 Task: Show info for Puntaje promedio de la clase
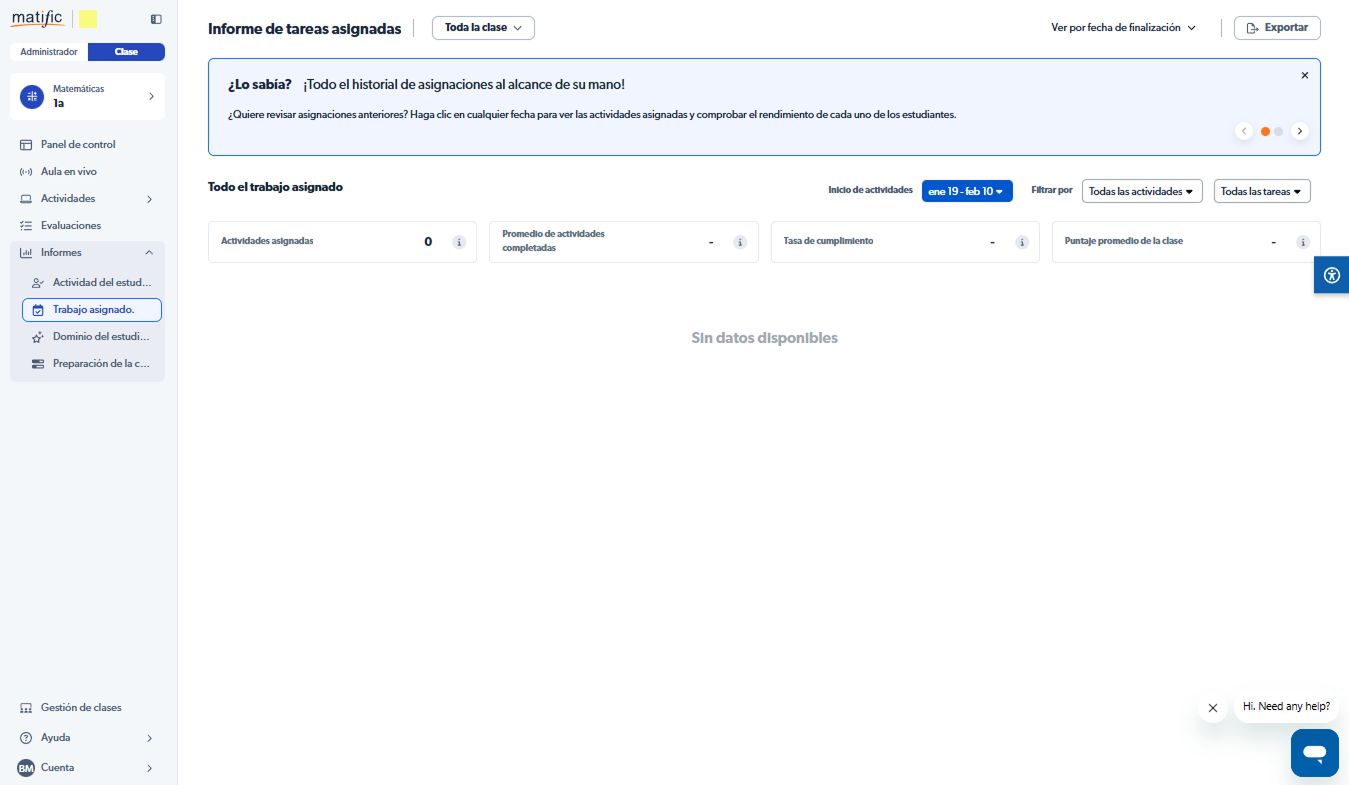click(1302, 242)
